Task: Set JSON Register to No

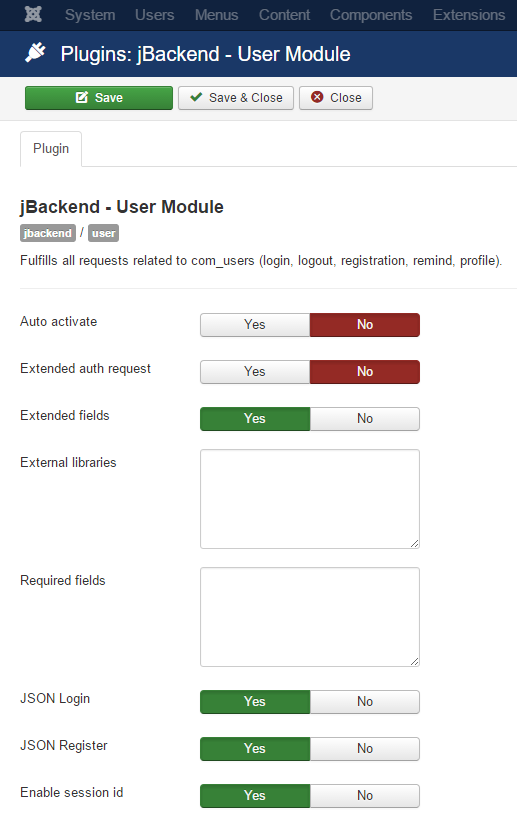Action: coord(365,749)
